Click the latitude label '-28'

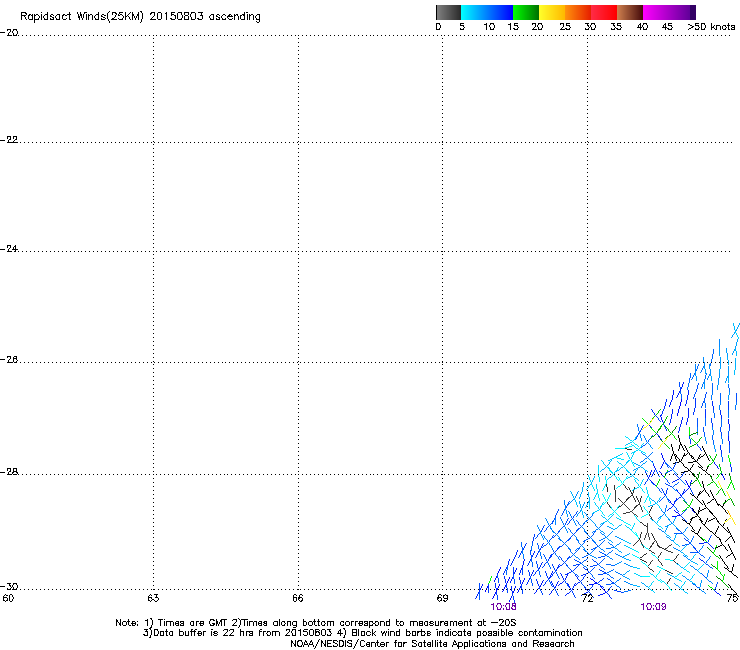(9, 472)
